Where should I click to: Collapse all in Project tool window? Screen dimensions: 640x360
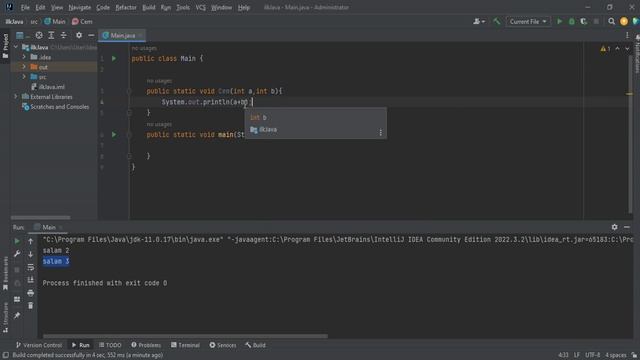[63, 36]
